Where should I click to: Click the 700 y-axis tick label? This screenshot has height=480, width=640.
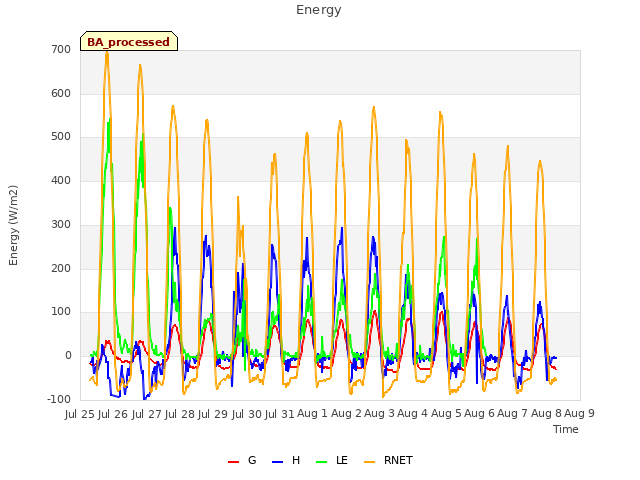click(x=61, y=49)
